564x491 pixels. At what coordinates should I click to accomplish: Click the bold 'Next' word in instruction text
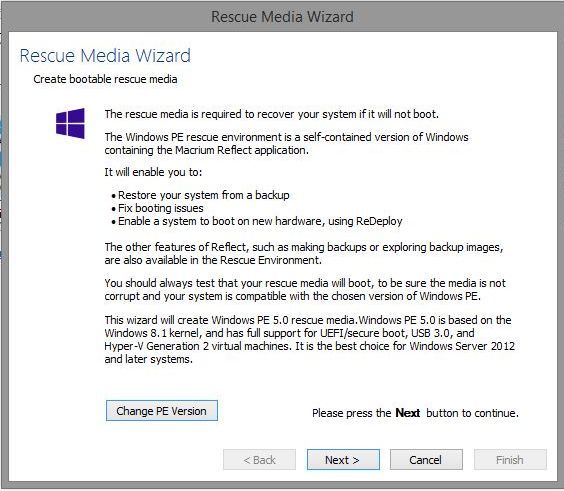pos(408,413)
